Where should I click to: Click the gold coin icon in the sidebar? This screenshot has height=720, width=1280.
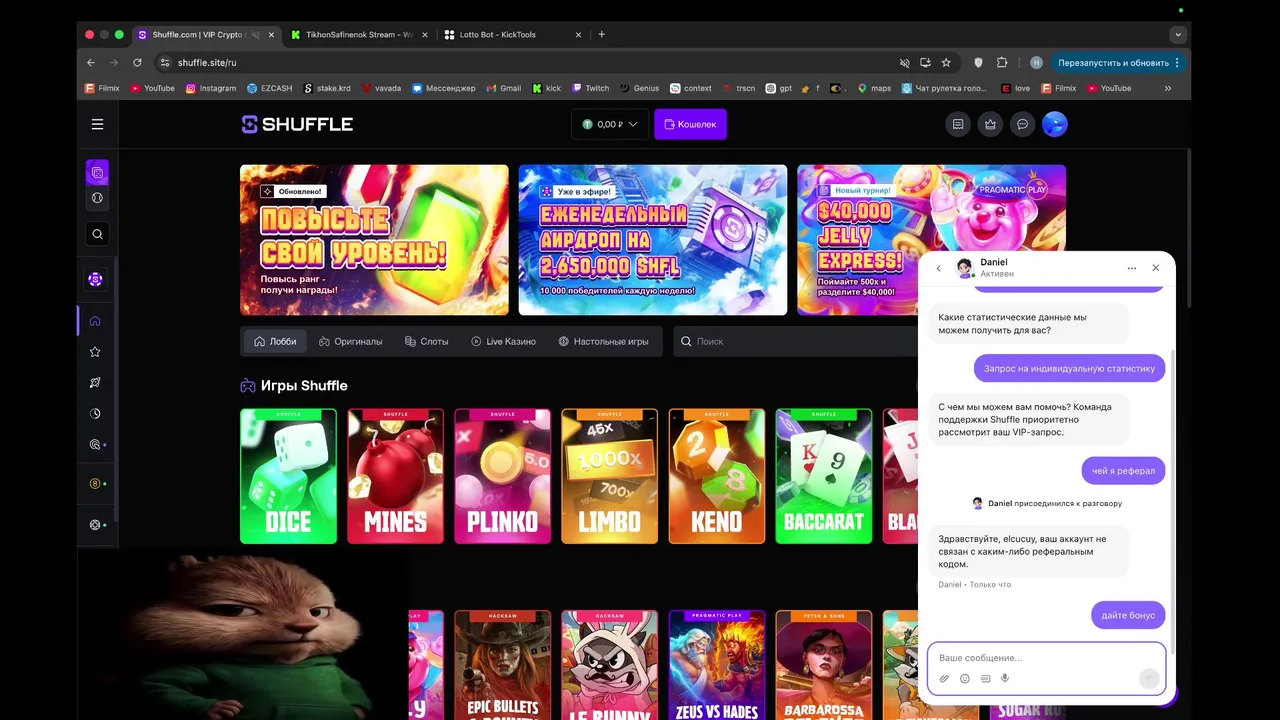[95, 484]
